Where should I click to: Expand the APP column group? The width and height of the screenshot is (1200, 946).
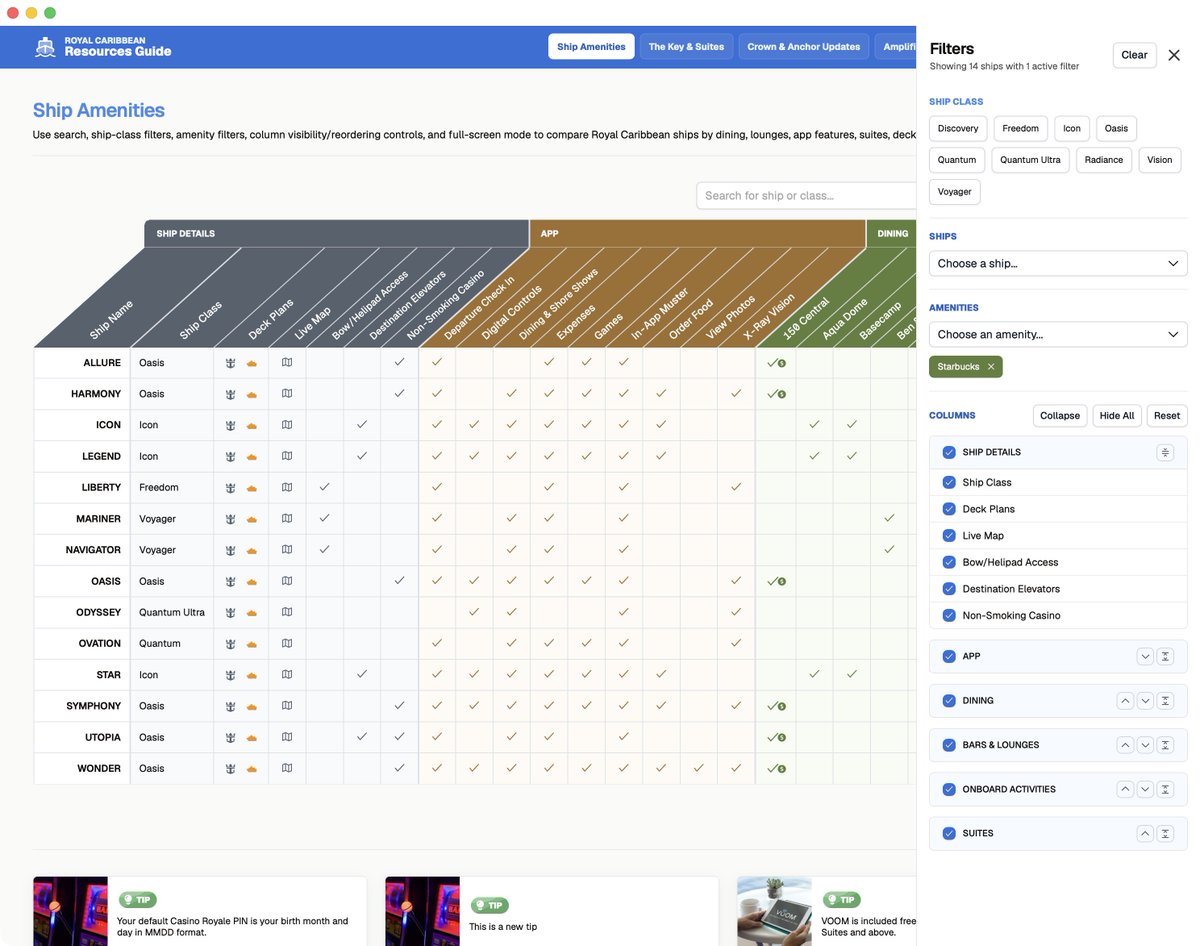(x=1165, y=657)
